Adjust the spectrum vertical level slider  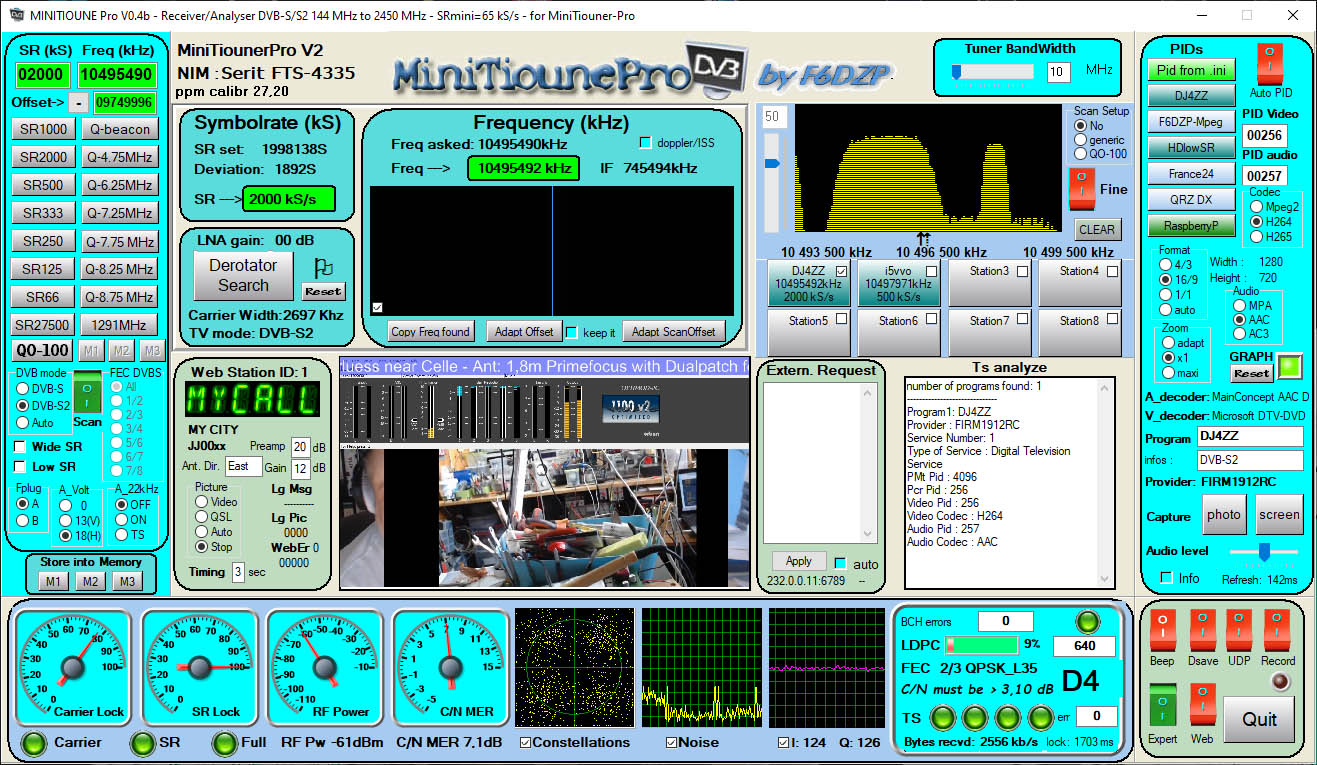771,163
